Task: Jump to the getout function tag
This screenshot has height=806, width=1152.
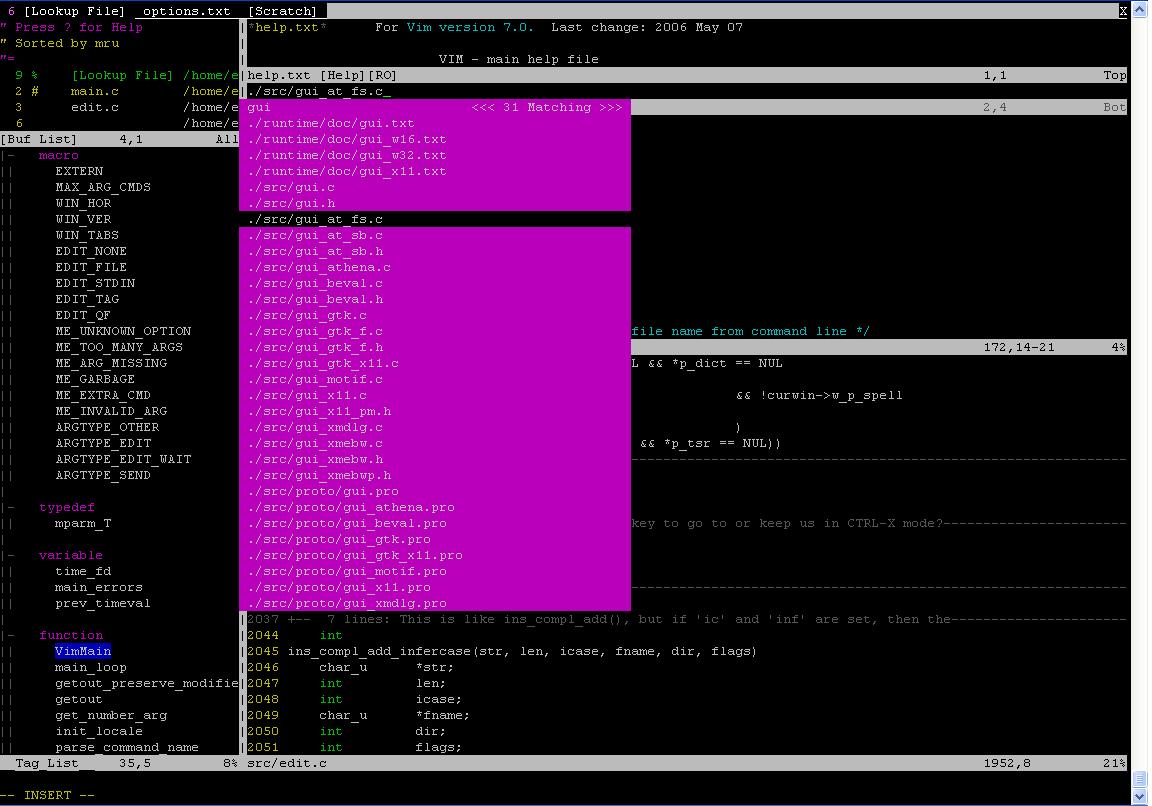Action: 79,699
